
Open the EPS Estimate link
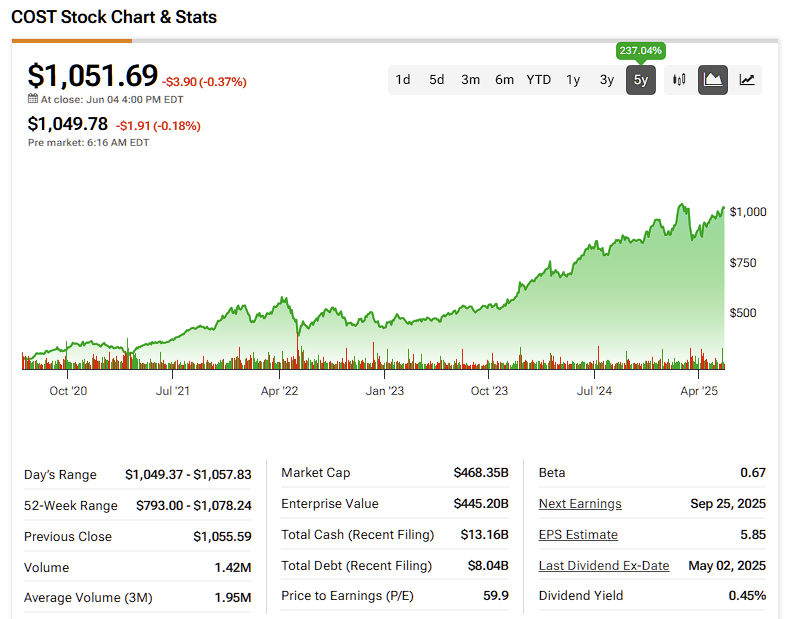click(578, 534)
